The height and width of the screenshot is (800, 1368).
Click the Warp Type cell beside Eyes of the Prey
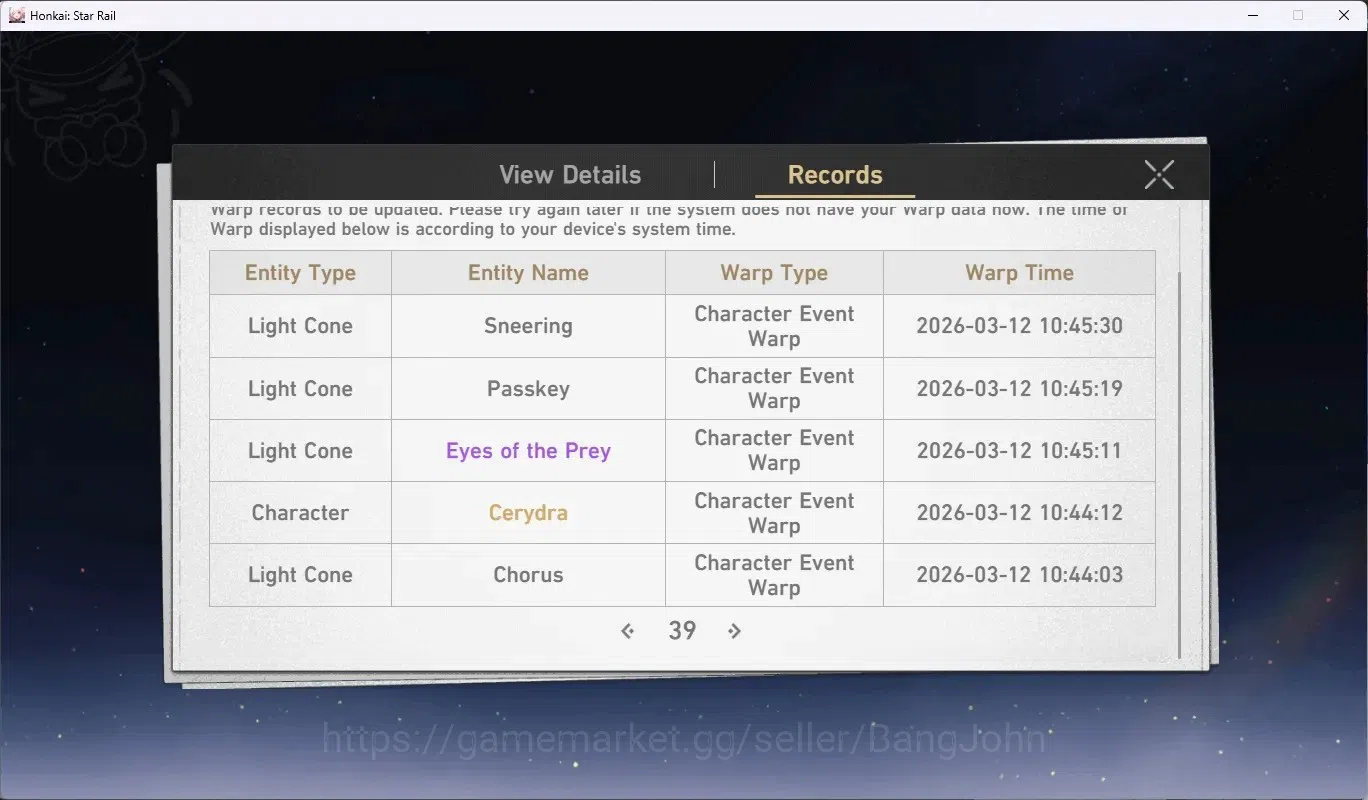[x=774, y=451]
